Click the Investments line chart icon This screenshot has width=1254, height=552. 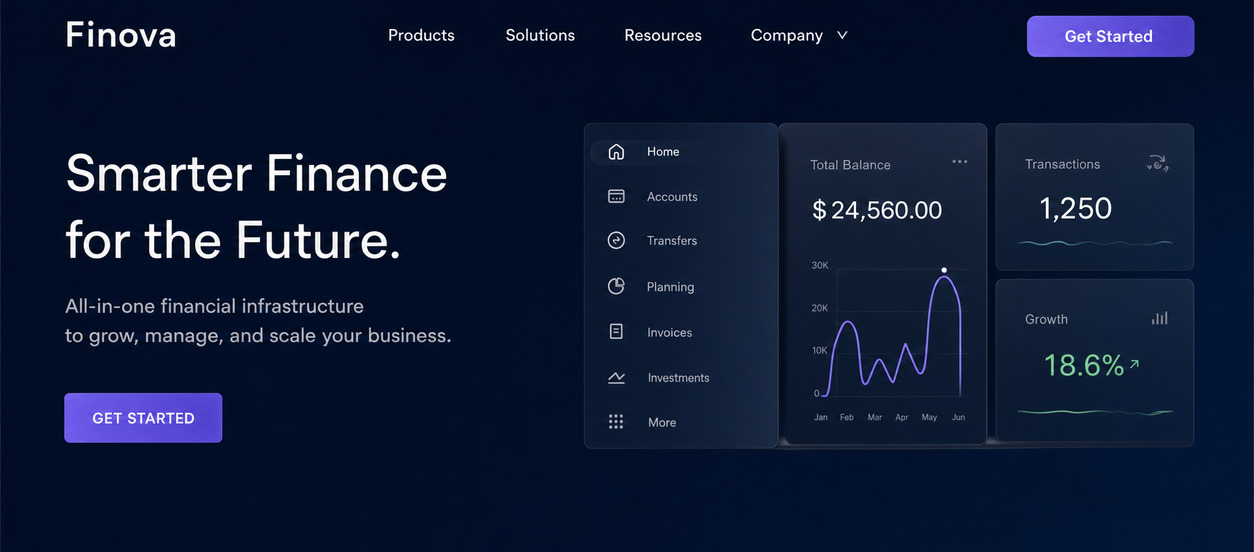pyautogui.click(x=616, y=377)
